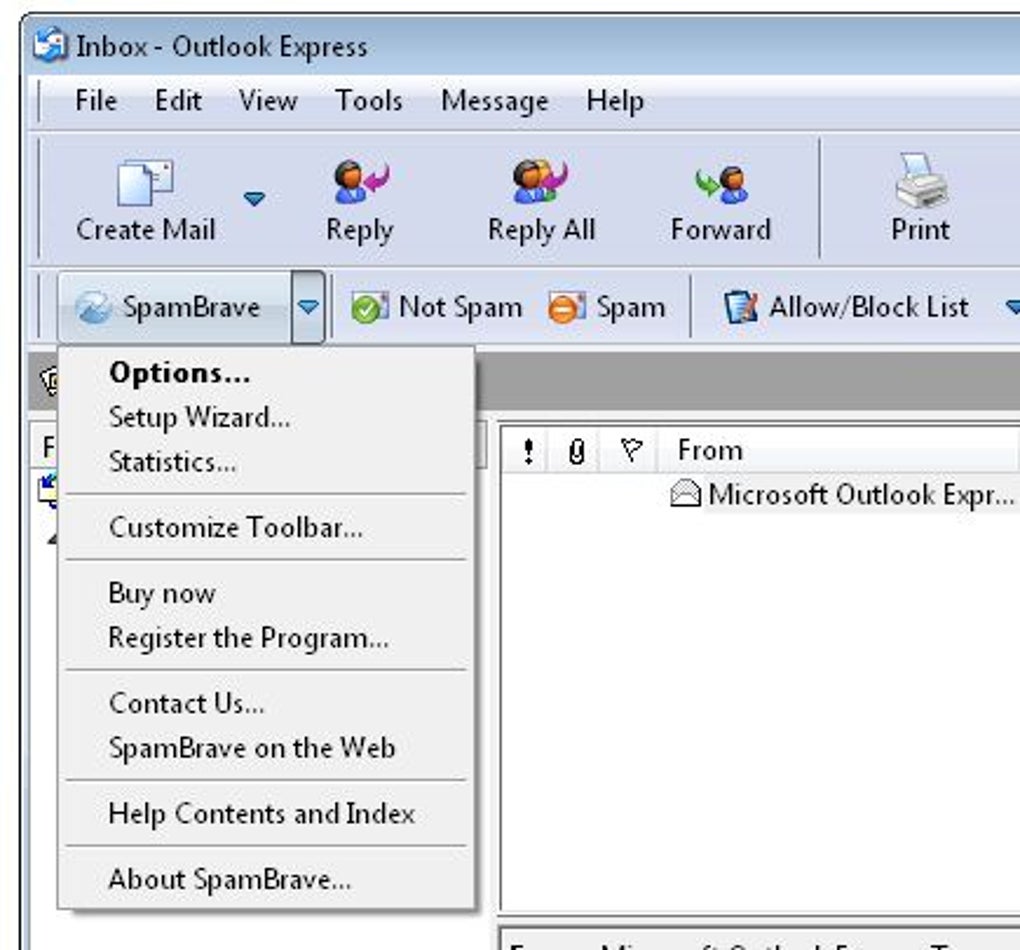The image size is (1020, 950).
Task: Click the Outlook Express title bar icon
Action: [x=50, y=45]
